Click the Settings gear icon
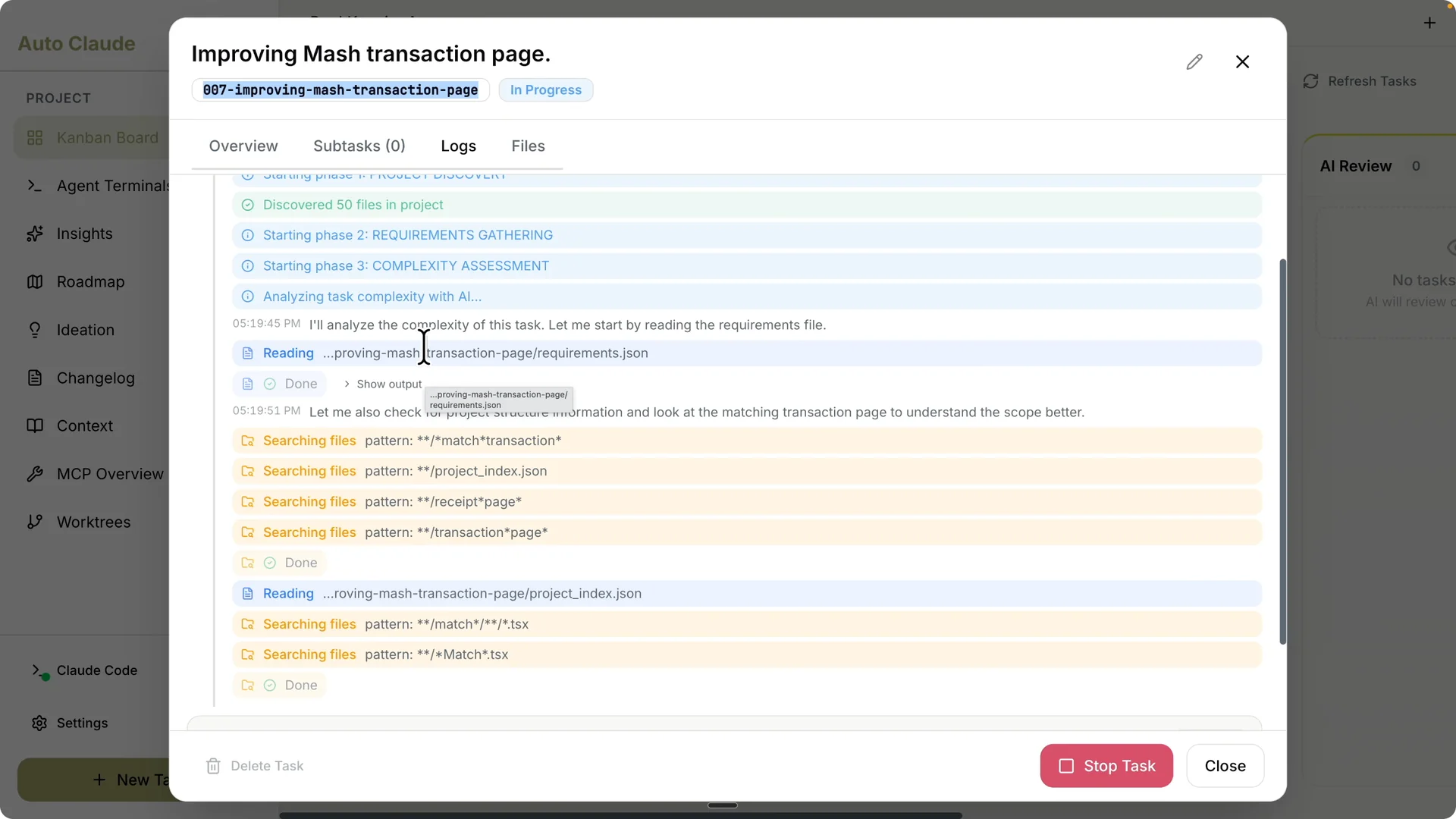 pos(39,723)
